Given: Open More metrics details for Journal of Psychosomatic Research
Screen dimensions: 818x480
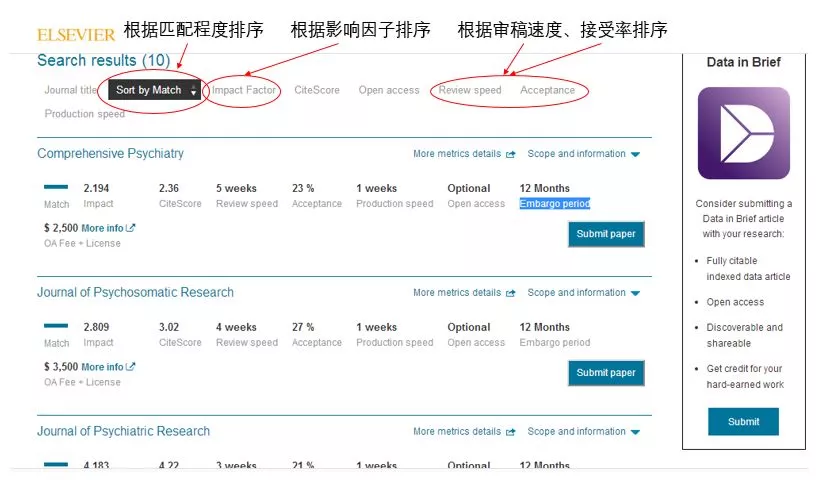Looking at the screenshot, I should [464, 293].
